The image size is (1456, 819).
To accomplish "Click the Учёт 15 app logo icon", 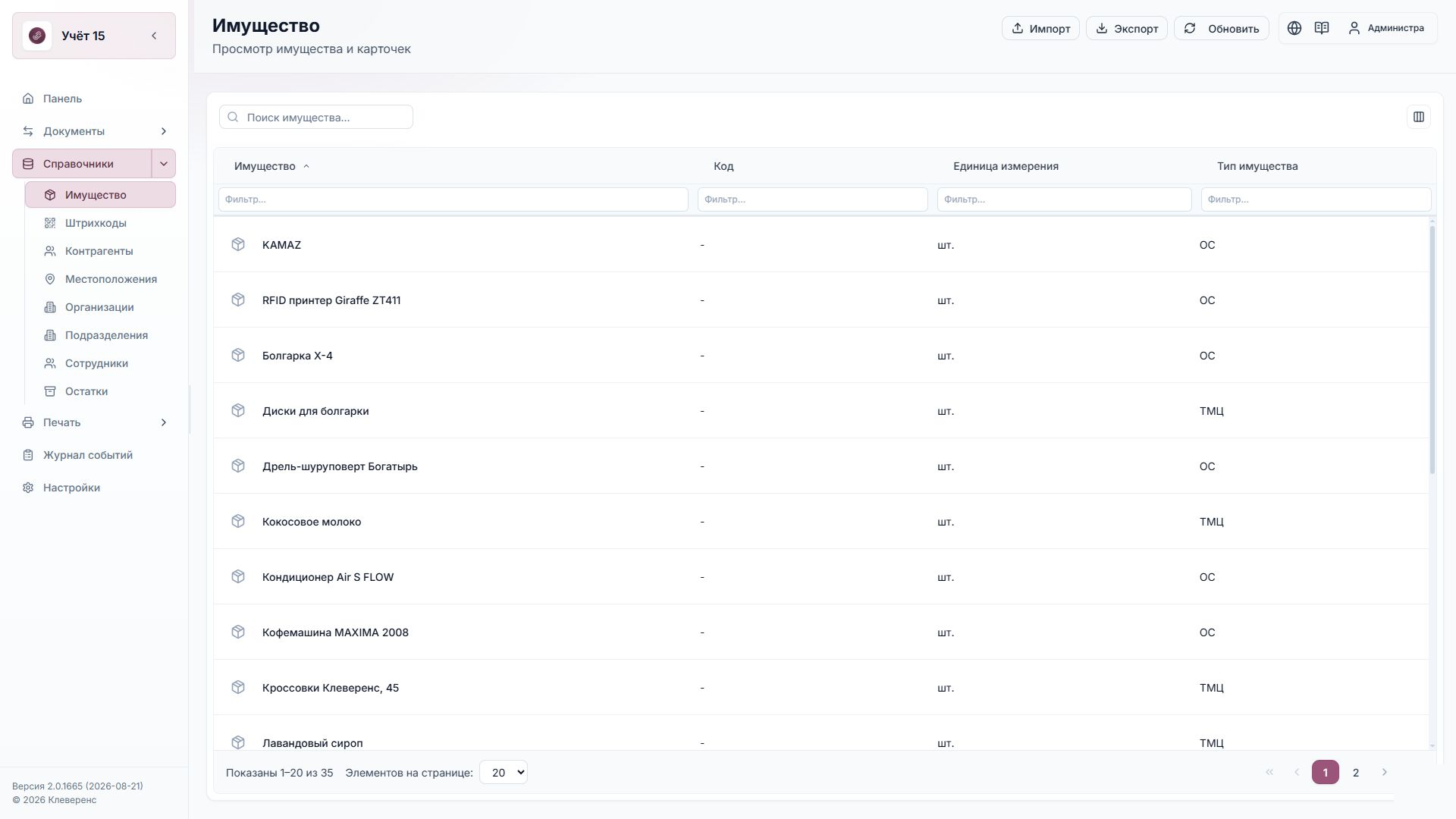I will point(37,36).
